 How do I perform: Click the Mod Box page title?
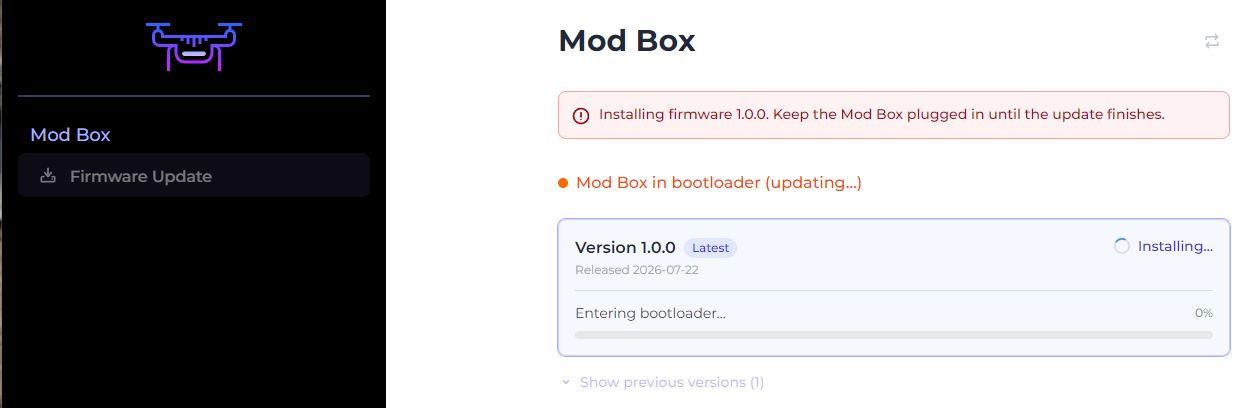pos(626,41)
